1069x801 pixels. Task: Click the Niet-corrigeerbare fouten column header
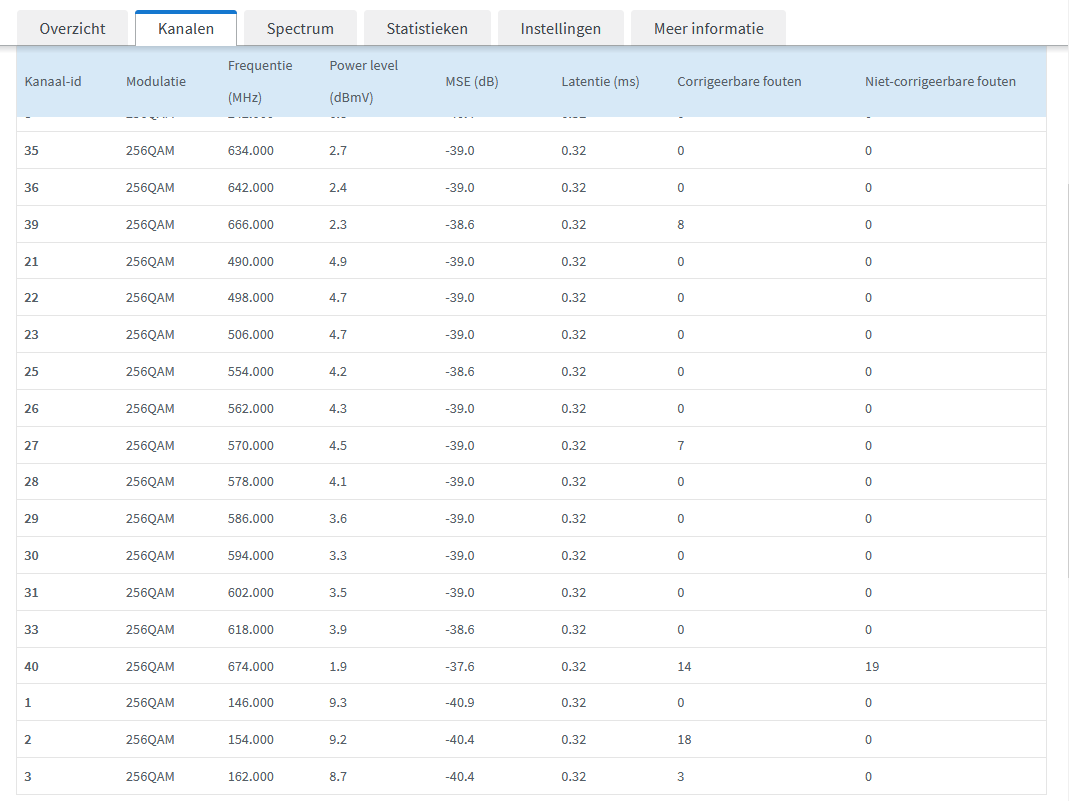pyautogui.click(x=940, y=81)
